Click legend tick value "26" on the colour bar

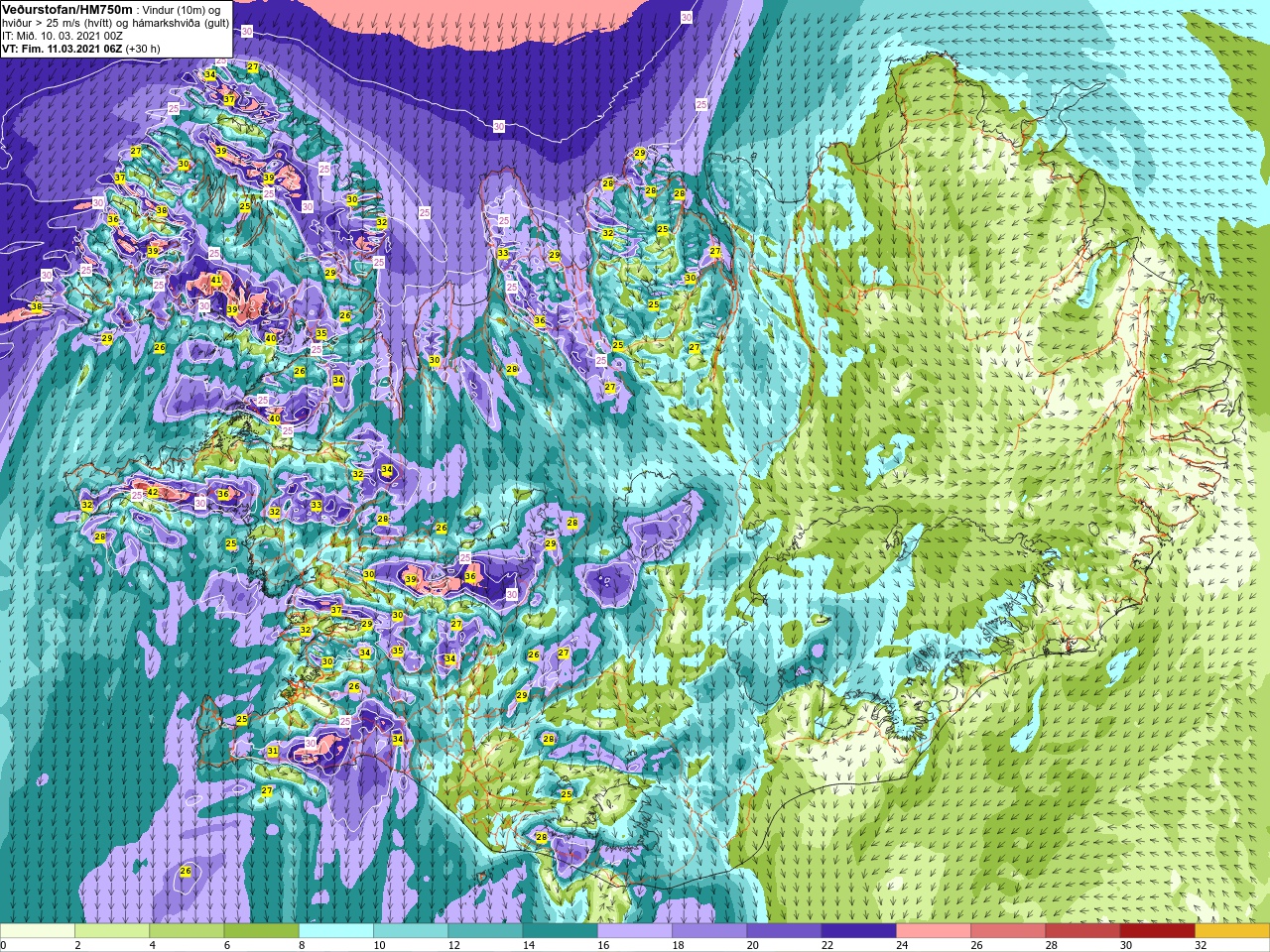(976, 945)
